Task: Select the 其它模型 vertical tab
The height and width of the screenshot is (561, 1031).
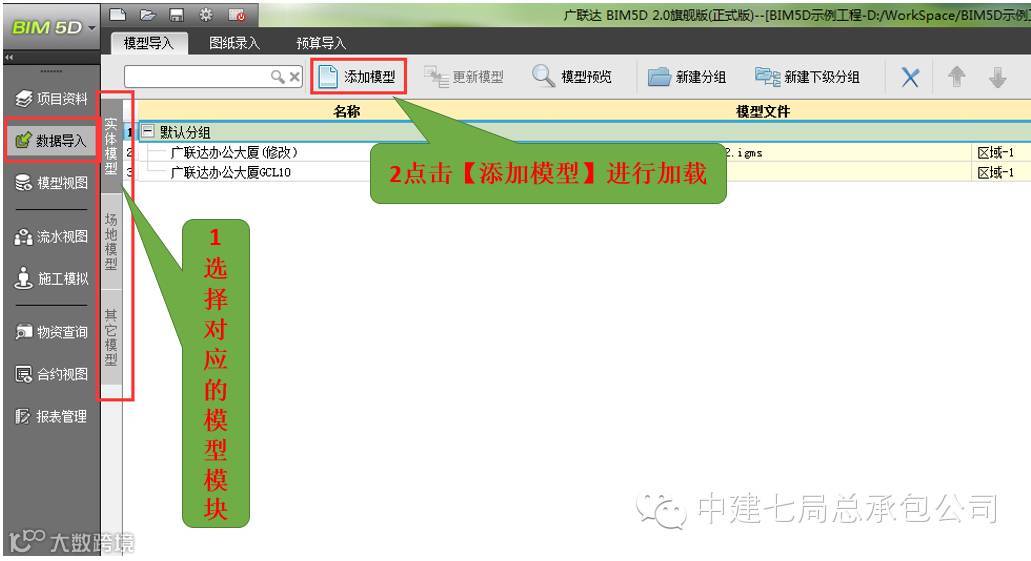Action: coord(111,337)
